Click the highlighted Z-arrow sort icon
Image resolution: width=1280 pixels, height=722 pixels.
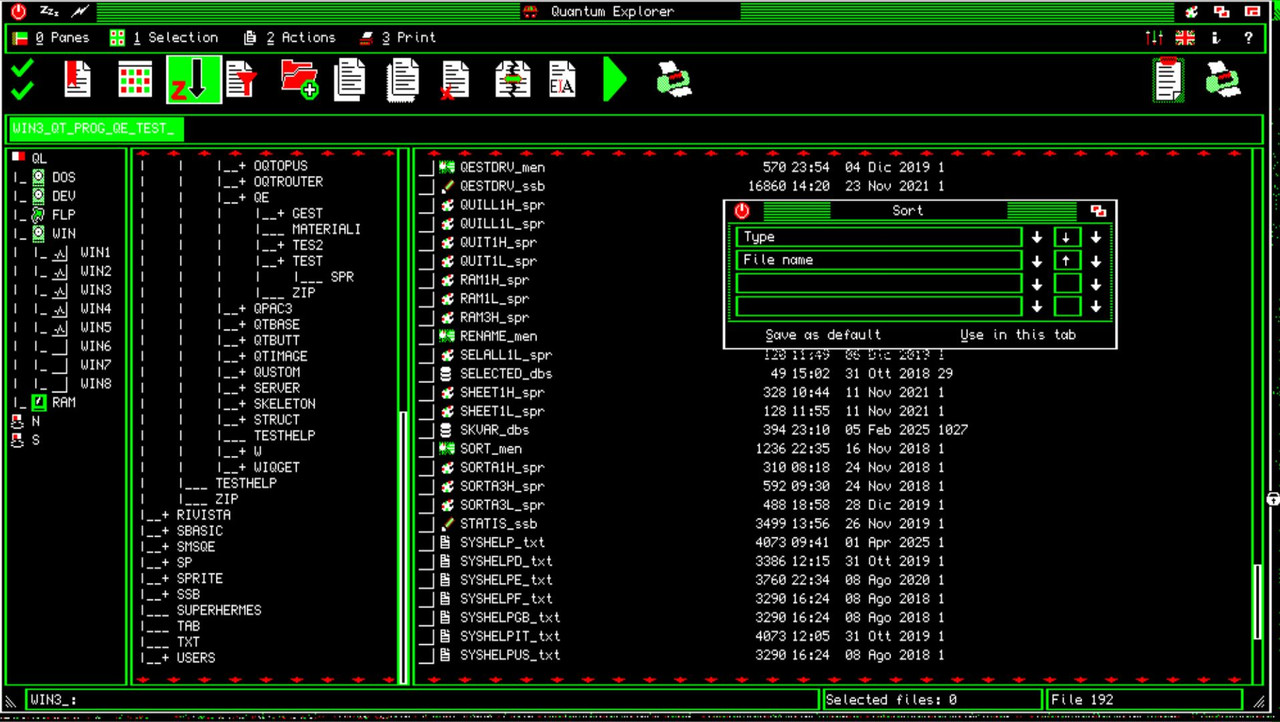(193, 79)
